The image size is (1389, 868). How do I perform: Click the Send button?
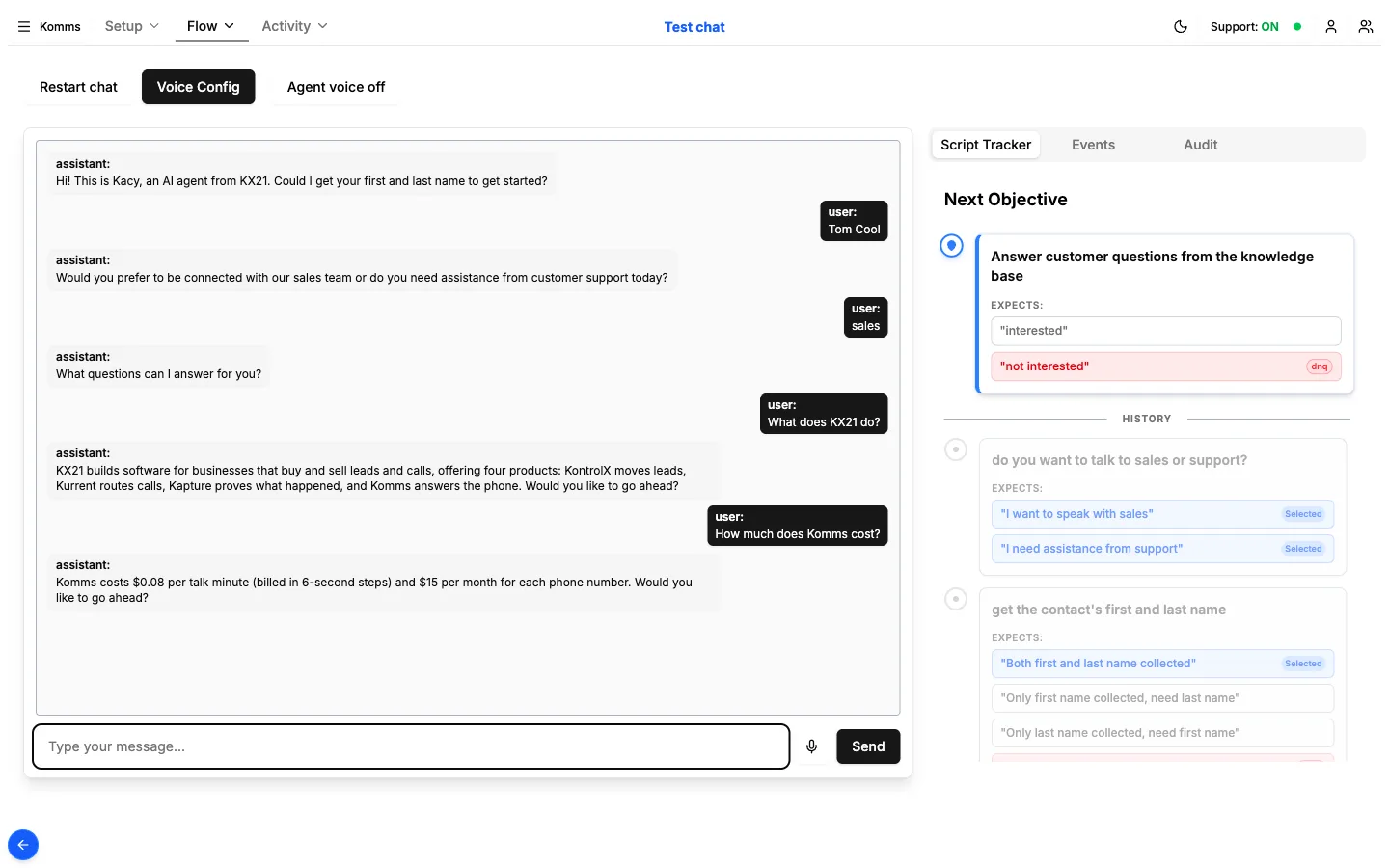tap(868, 746)
